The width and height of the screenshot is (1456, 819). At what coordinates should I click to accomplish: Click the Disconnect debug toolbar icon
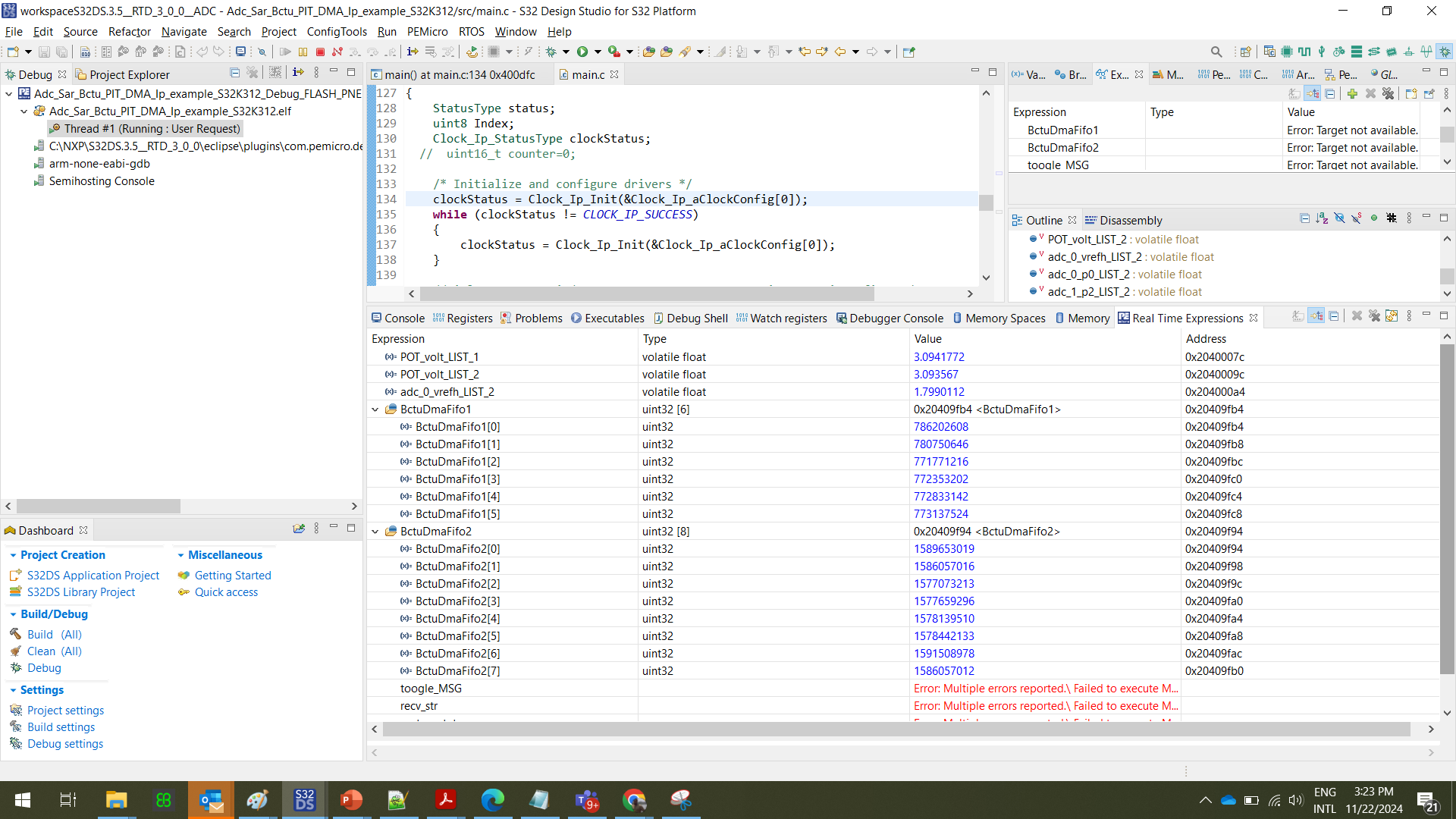(x=337, y=52)
